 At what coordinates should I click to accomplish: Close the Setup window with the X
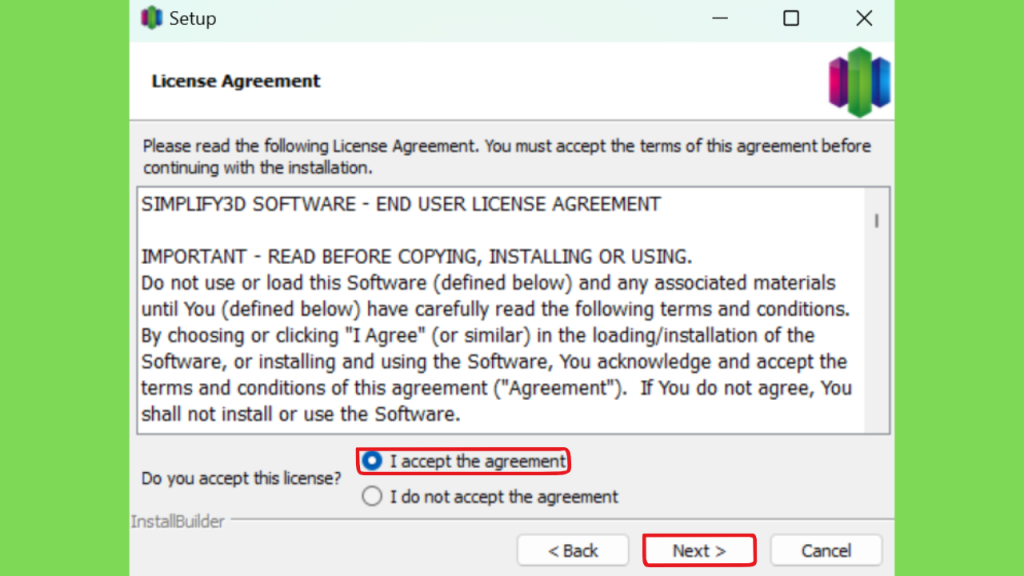click(x=864, y=18)
